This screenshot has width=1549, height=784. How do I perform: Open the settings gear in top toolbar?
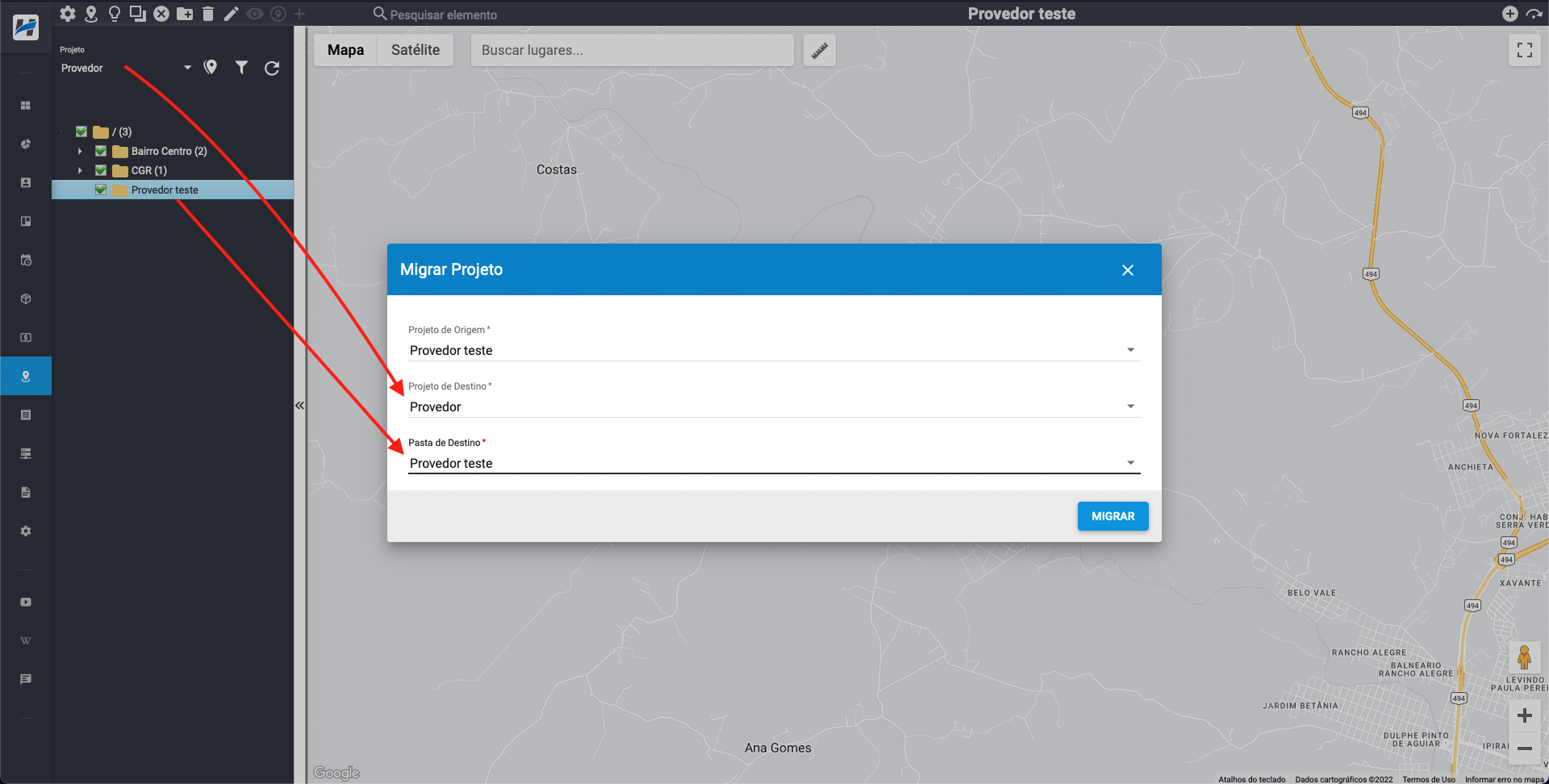click(x=68, y=14)
